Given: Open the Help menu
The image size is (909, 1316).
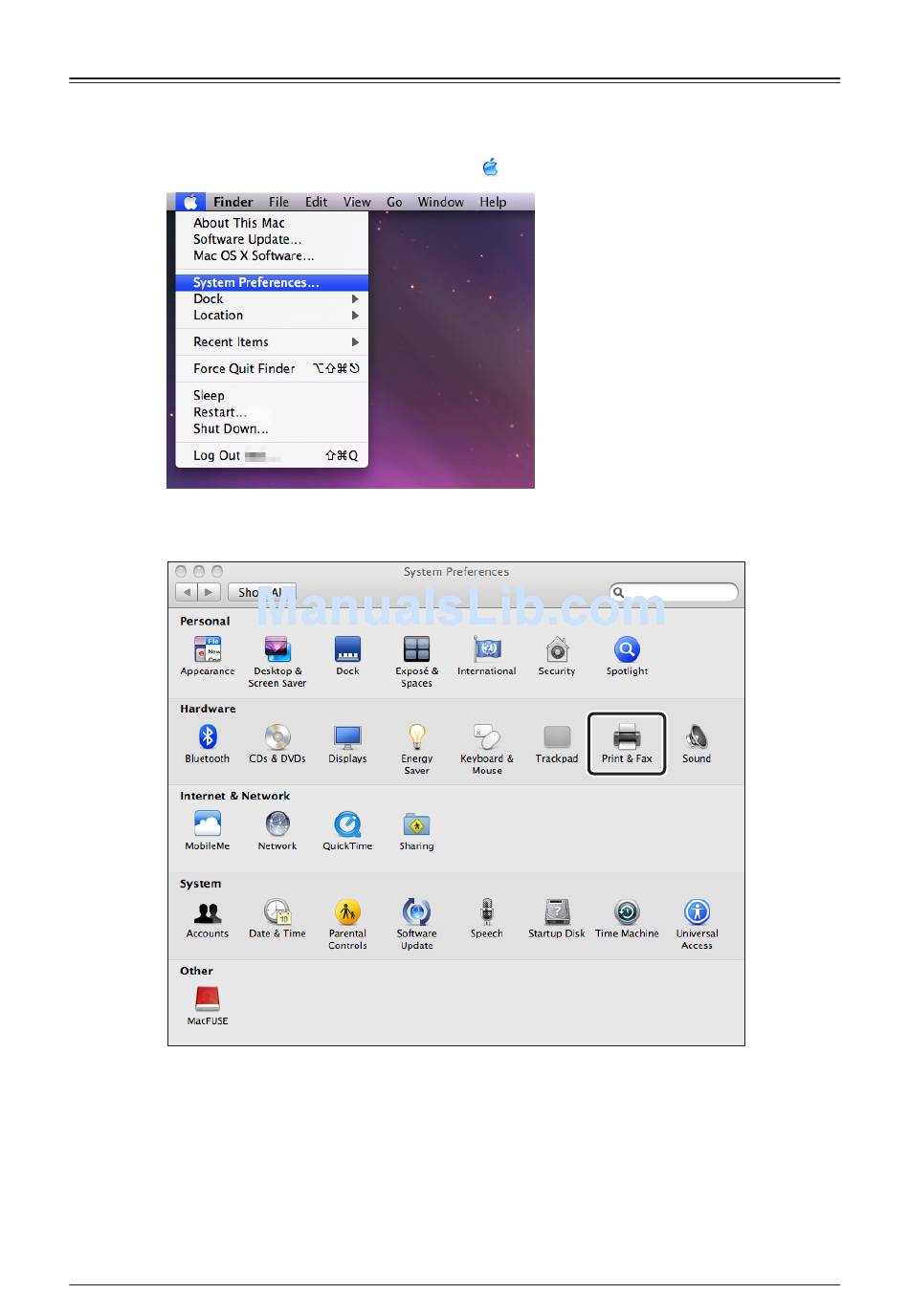Looking at the screenshot, I should click(x=493, y=202).
